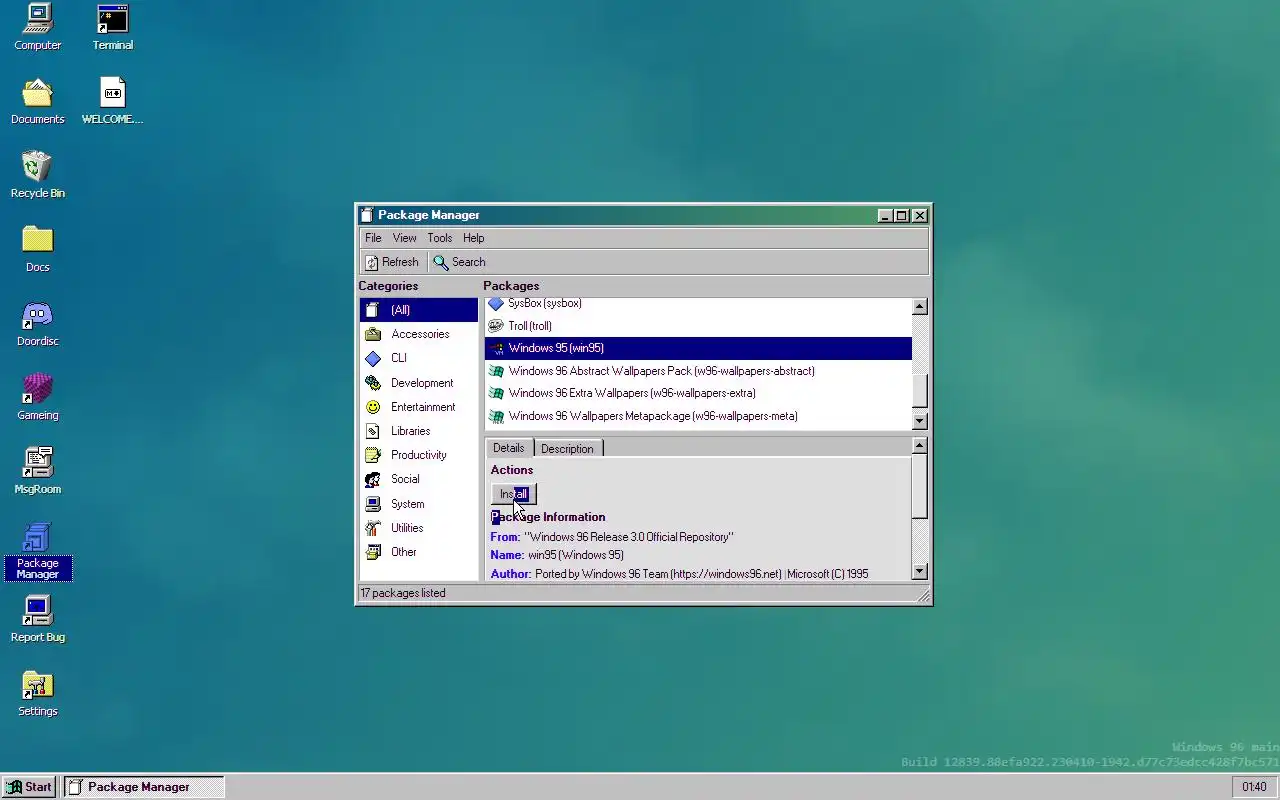Image resolution: width=1280 pixels, height=800 pixels.
Task: Select the Recycle Bin icon
Action: tap(37, 175)
